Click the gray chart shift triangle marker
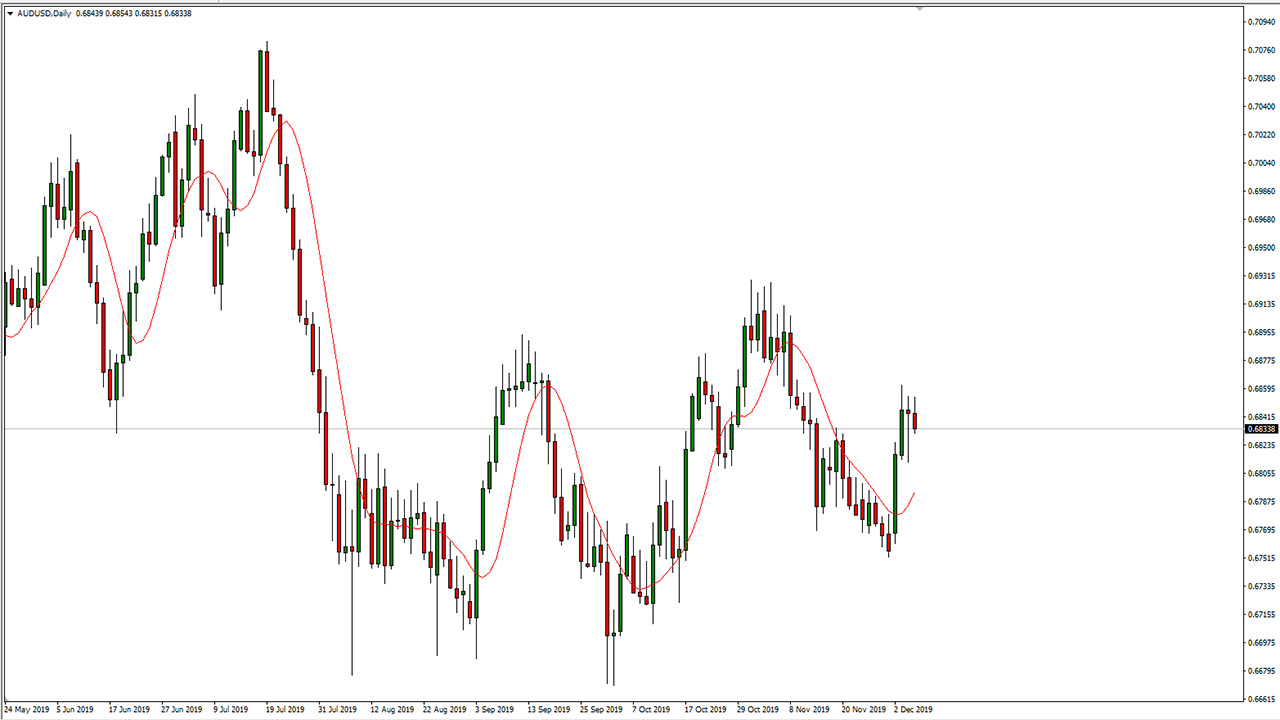 [x=919, y=8]
